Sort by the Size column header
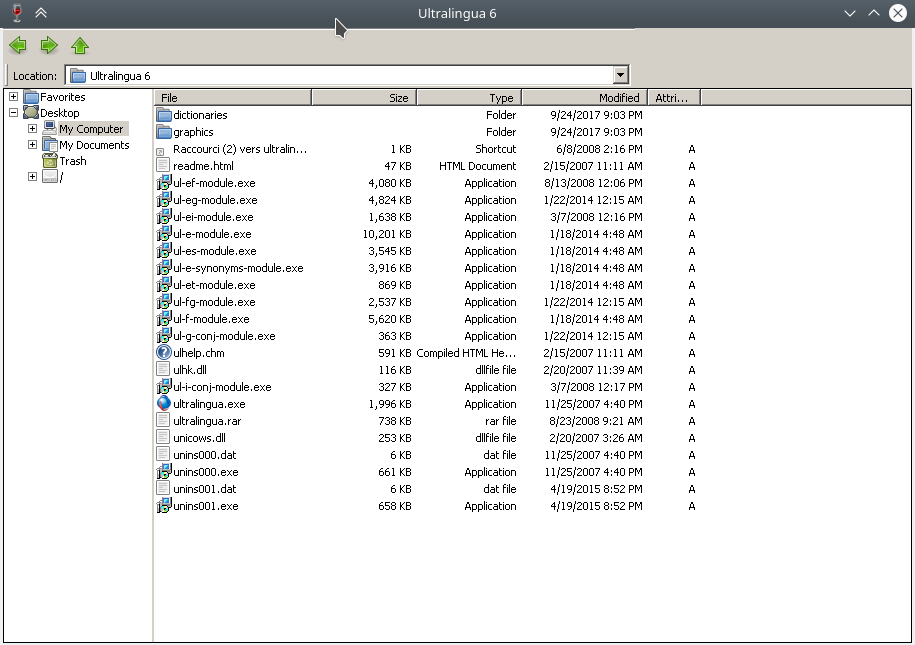 click(x=364, y=98)
